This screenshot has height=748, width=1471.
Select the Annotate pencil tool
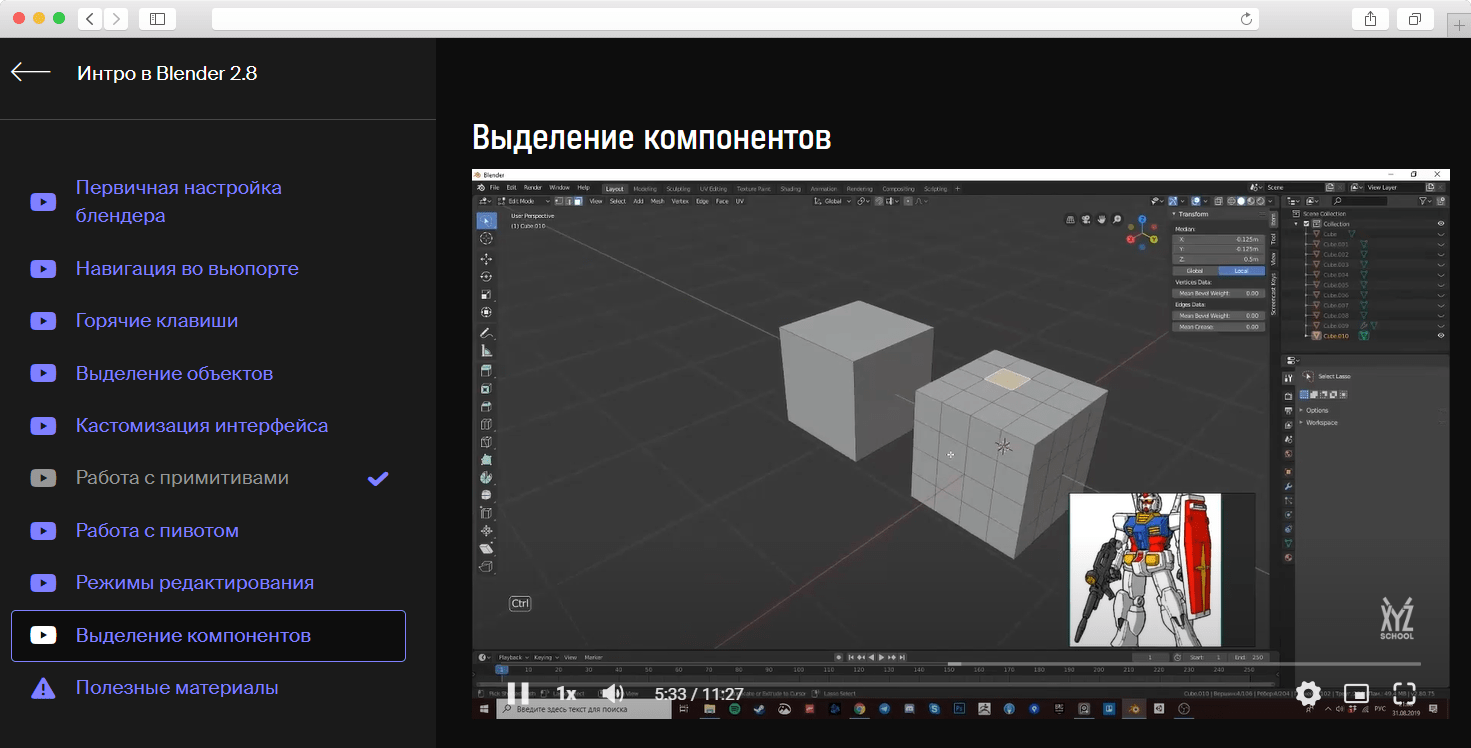(486, 332)
